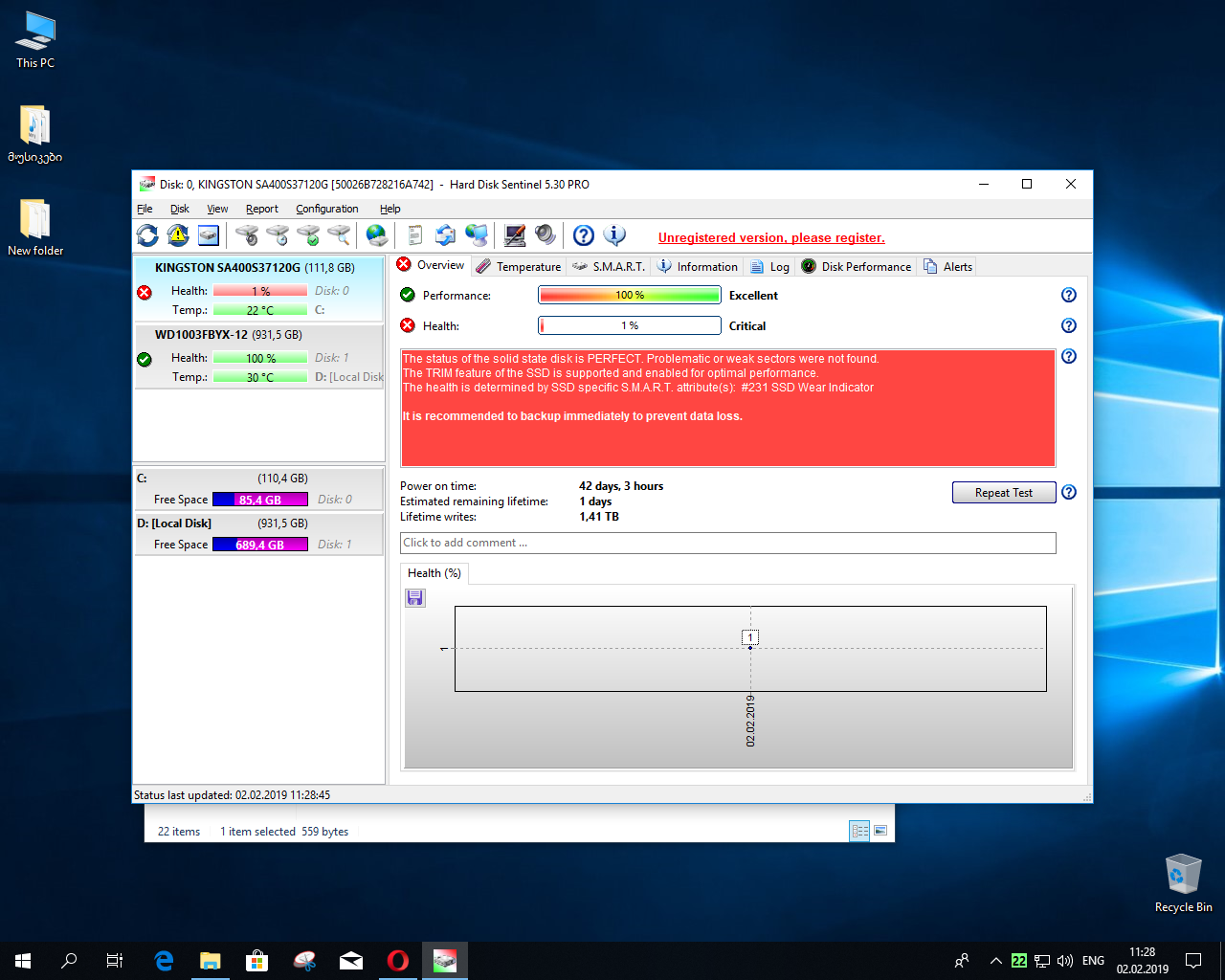The width and height of the screenshot is (1225, 980).
Task: Click the blue question mark toolbar icon
Action: click(584, 235)
